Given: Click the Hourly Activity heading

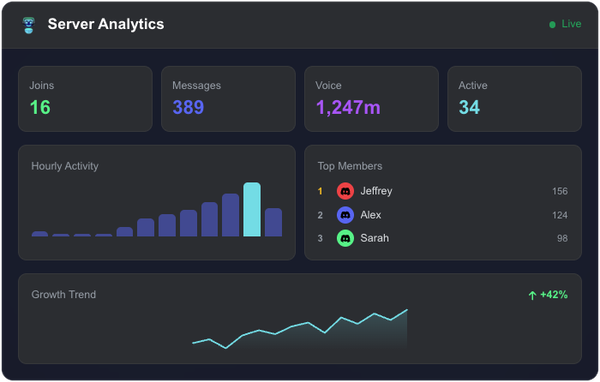Looking at the screenshot, I should pyautogui.click(x=65, y=166).
